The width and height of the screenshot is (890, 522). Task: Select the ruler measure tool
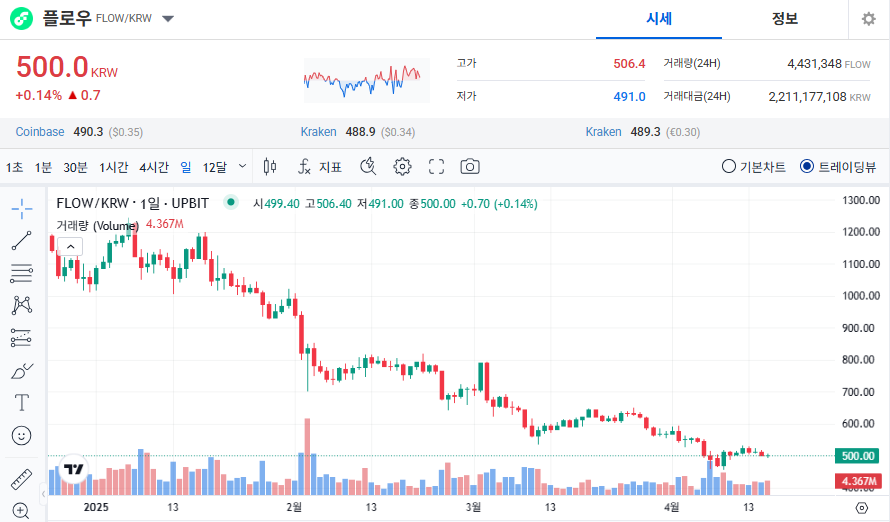[x=22, y=480]
